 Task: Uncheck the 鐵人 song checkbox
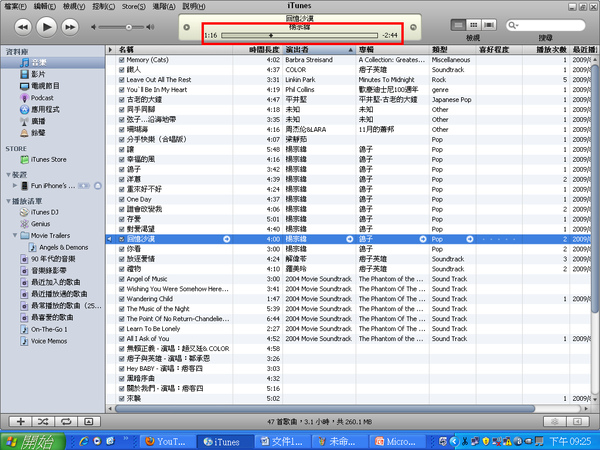(x=122, y=70)
